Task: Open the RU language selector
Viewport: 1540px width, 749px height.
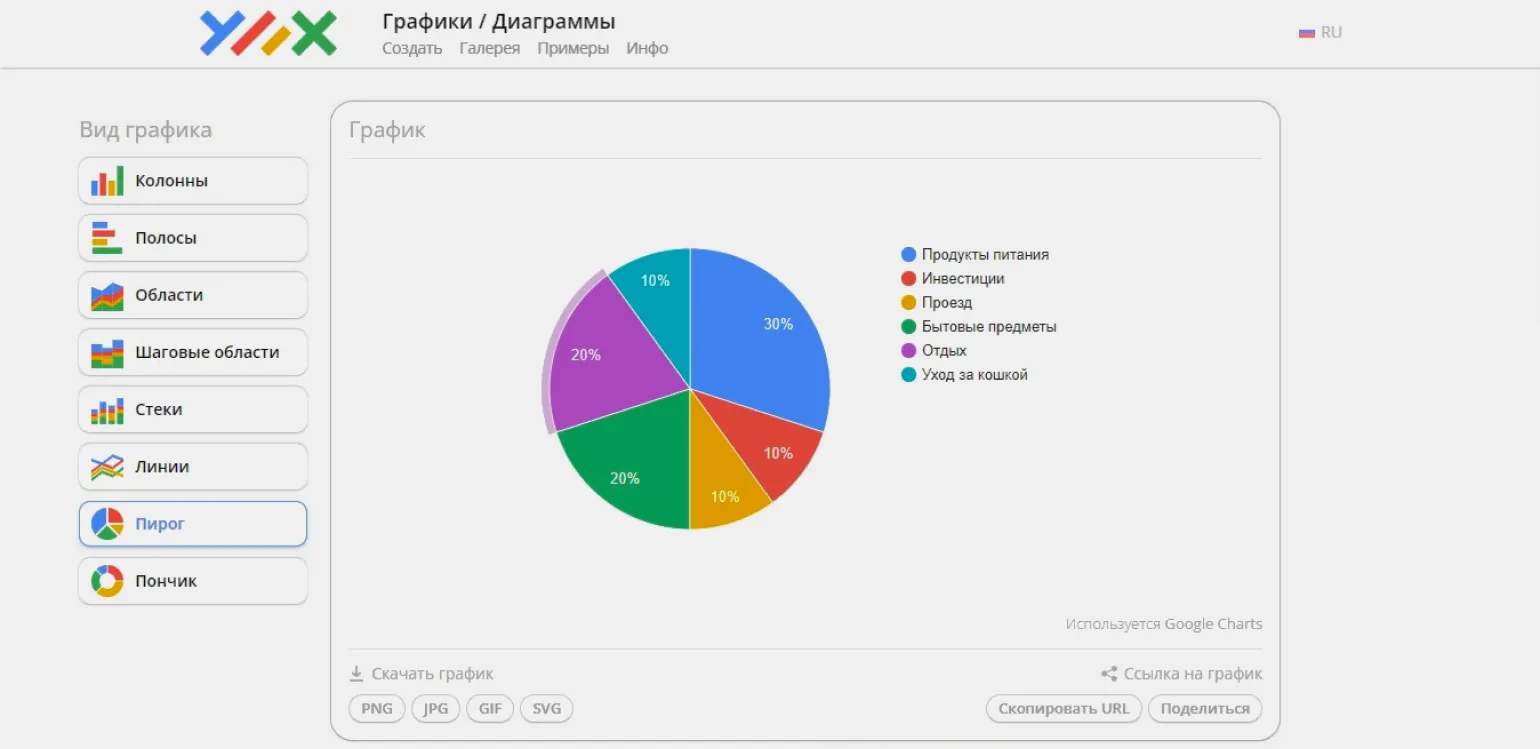Action: 1320,32
